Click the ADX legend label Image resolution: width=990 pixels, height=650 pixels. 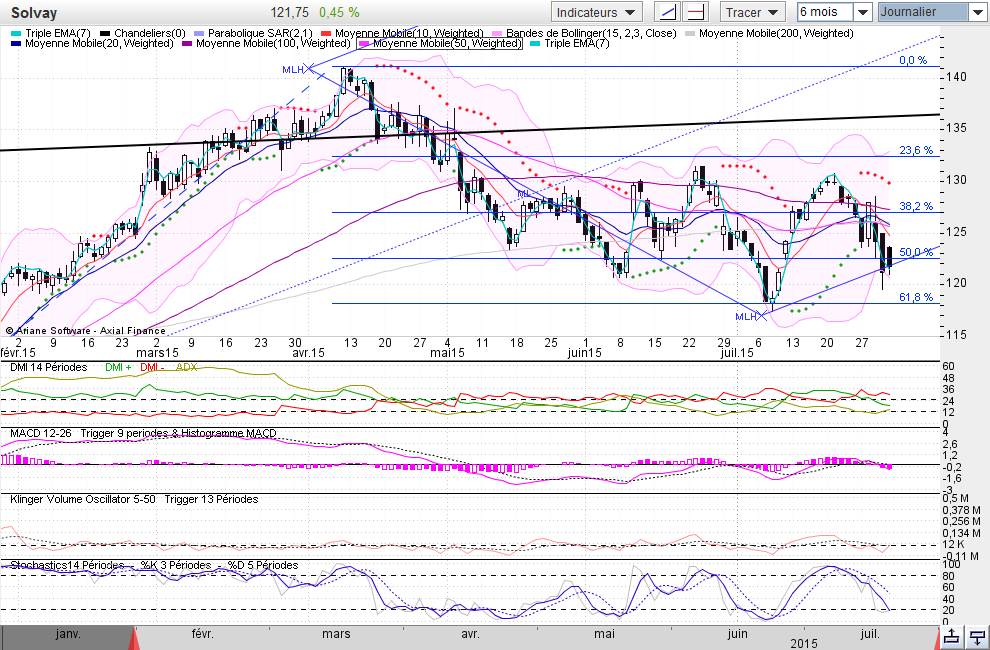pos(186,368)
